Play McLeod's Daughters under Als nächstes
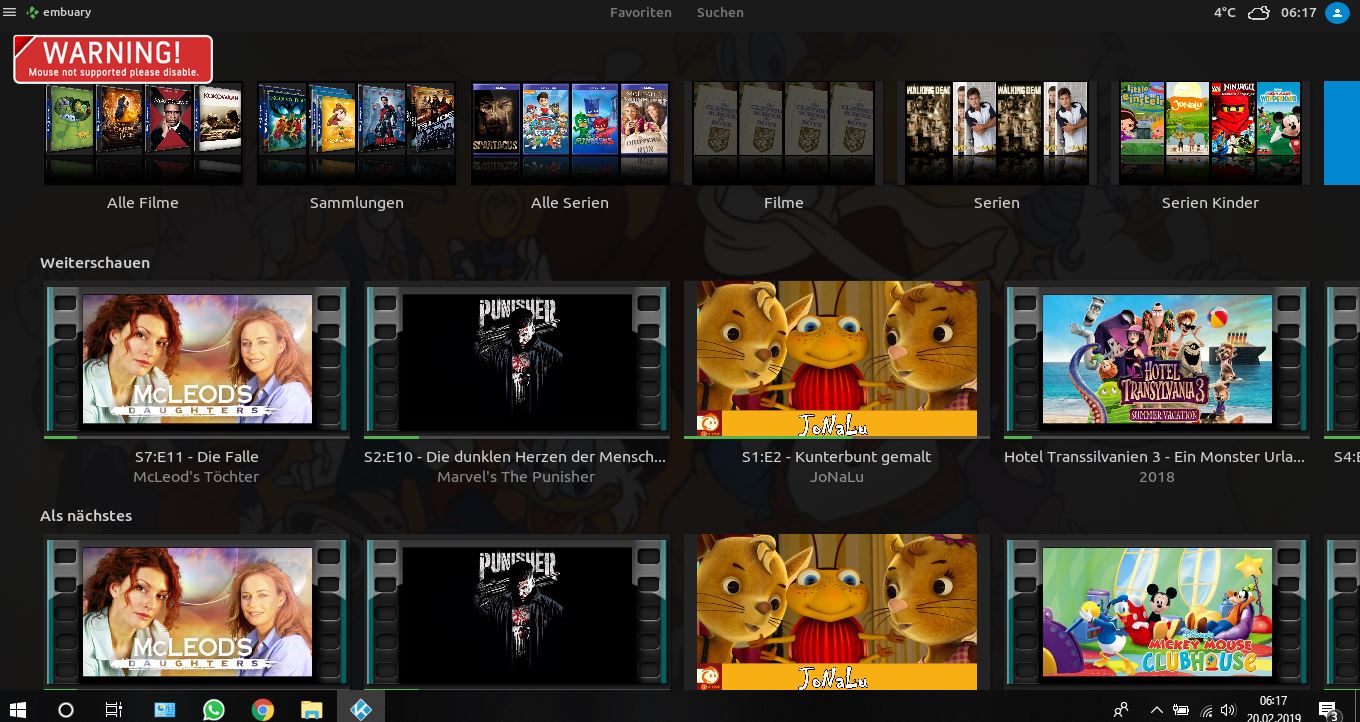1360x722 pixels. (197, 612)
